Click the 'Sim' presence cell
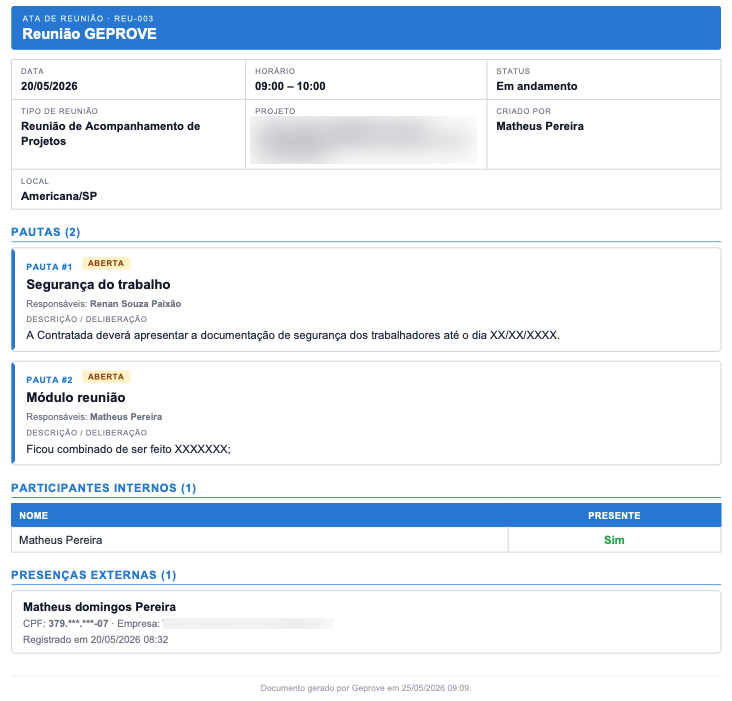 pos(614,540)
